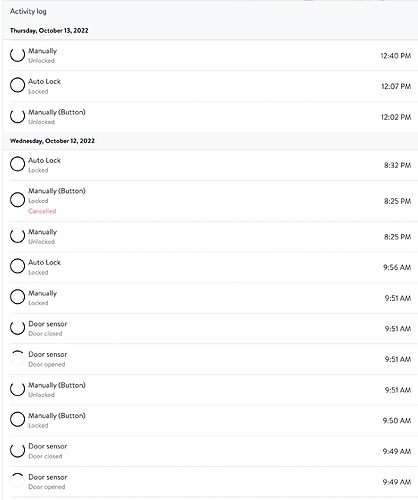The width and height of the screenshot is (418, 500).
Task: Open Manually (Button) Unlocked entry at 9:51 AM
Action: point(210,390)
